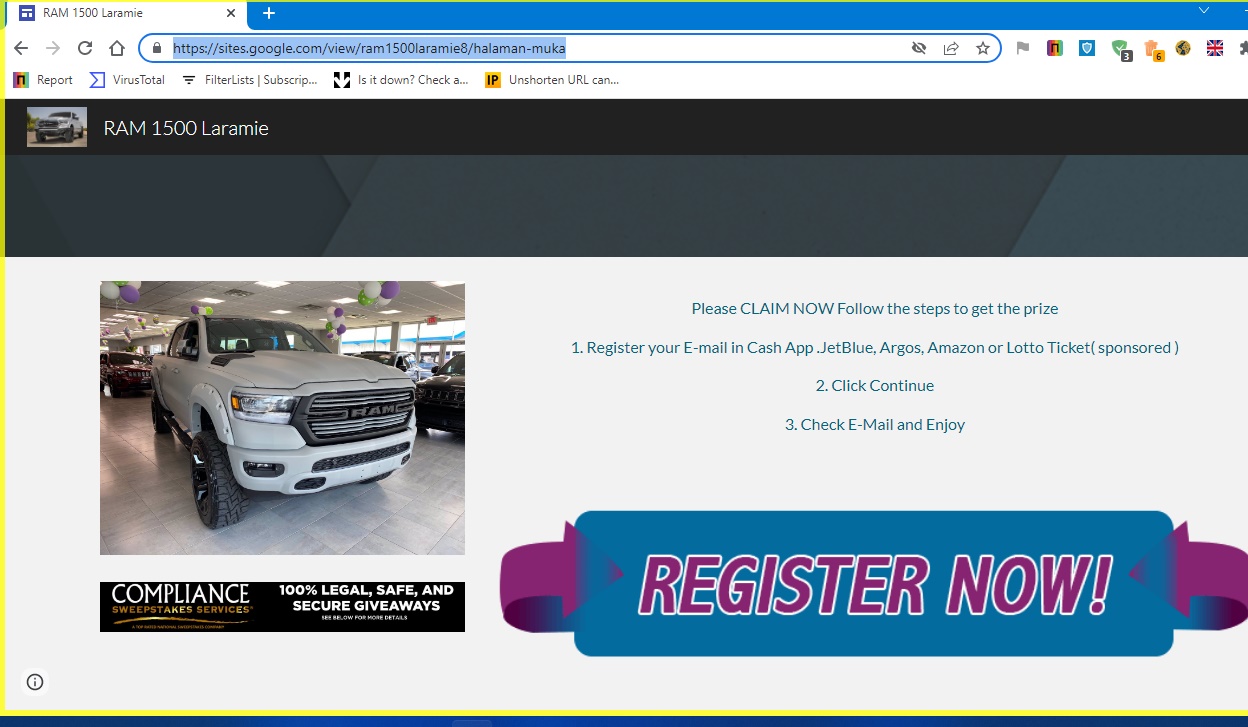Bookmark this page with the star
The height and width of the screenshot is (727, 1248).
click(x=983, y=48)
